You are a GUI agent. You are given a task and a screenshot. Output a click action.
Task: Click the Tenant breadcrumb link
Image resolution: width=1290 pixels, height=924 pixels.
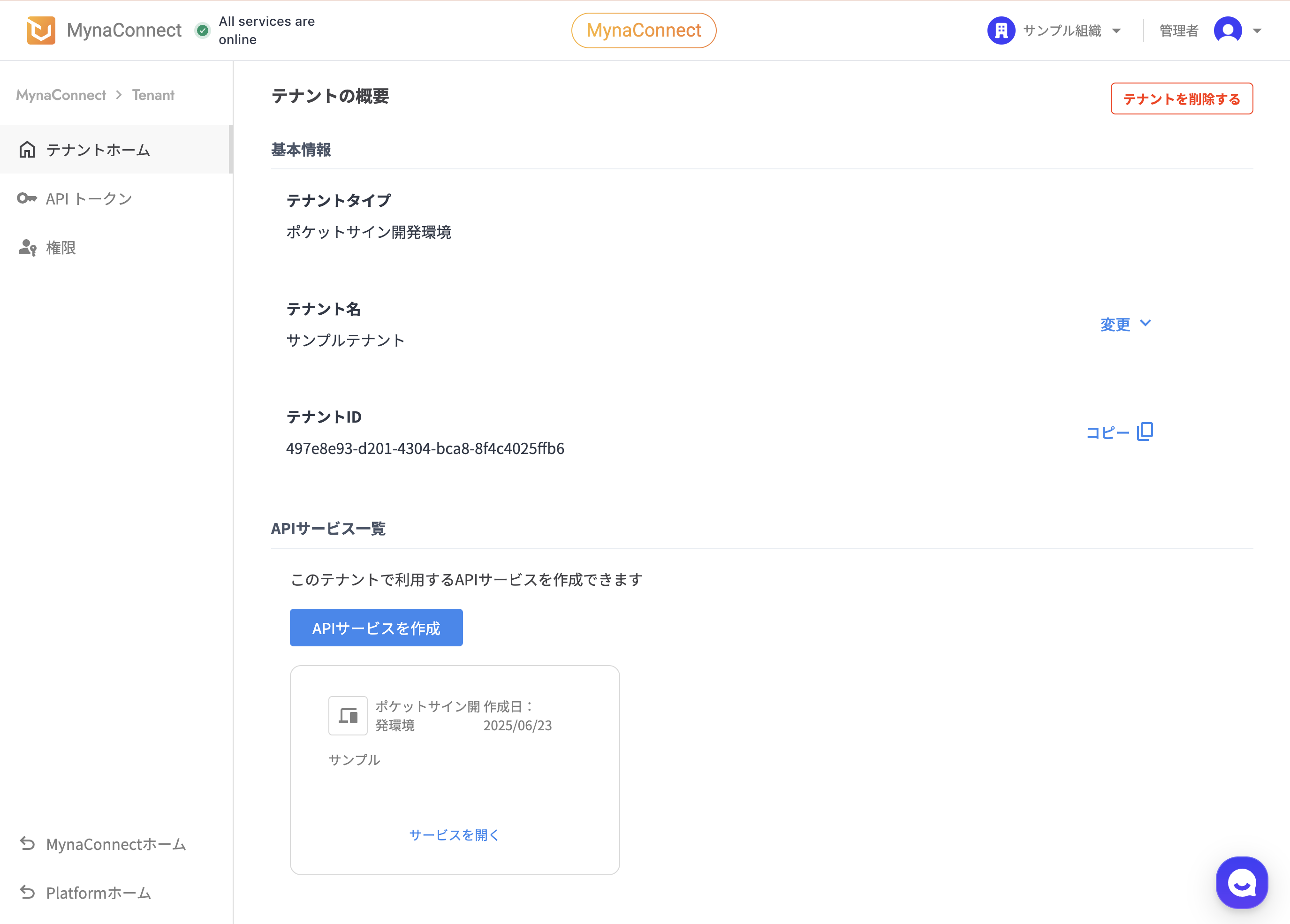(x=153, y=95)
